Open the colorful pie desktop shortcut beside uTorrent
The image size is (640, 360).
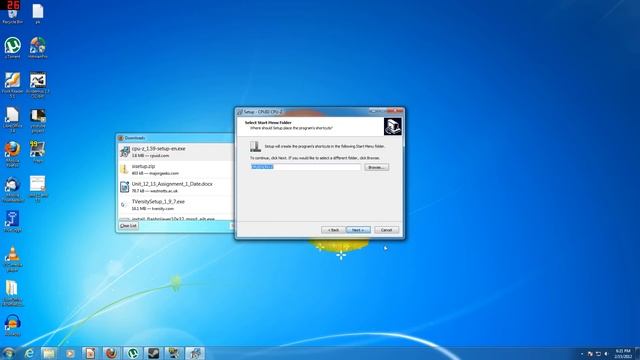click(38, 48)
